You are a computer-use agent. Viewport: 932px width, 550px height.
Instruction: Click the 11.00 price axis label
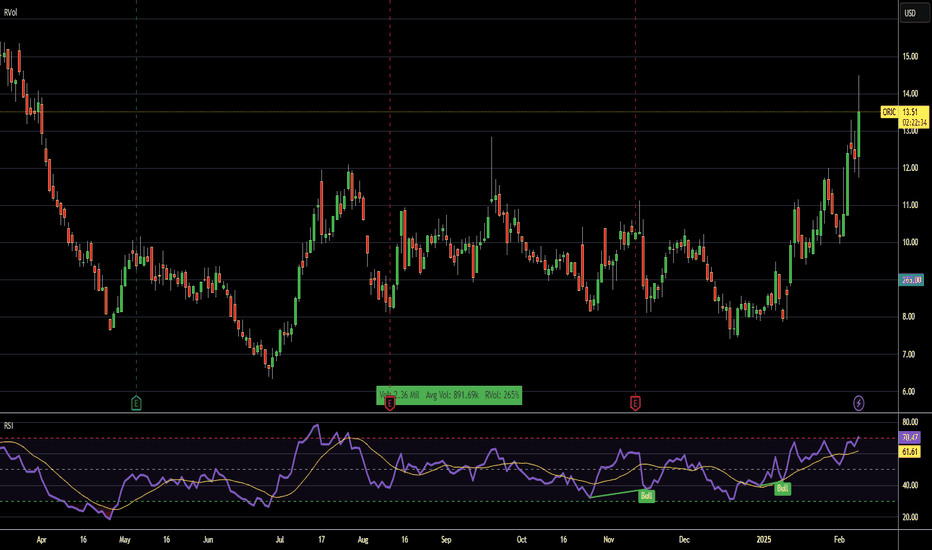910,205
